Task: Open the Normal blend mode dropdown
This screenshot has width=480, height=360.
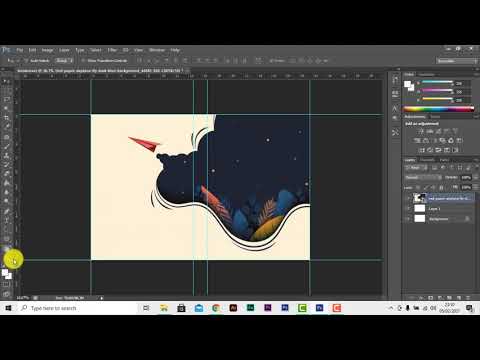Action: (423, 177)
